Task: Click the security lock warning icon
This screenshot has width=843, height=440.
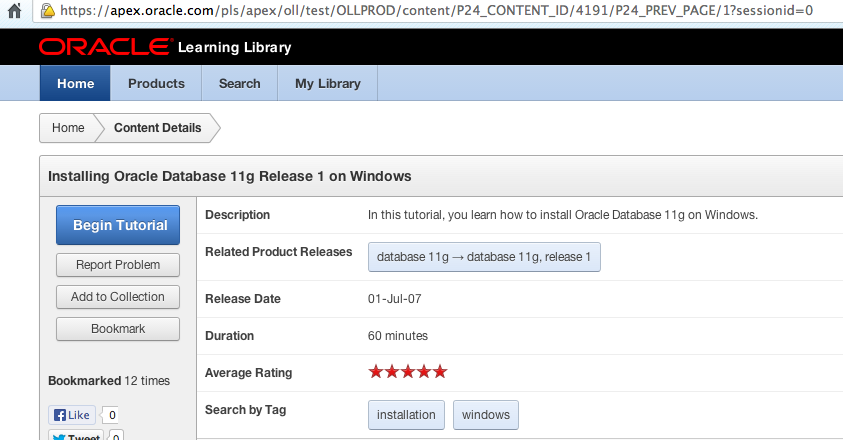Action: click(x=48, y=10)
